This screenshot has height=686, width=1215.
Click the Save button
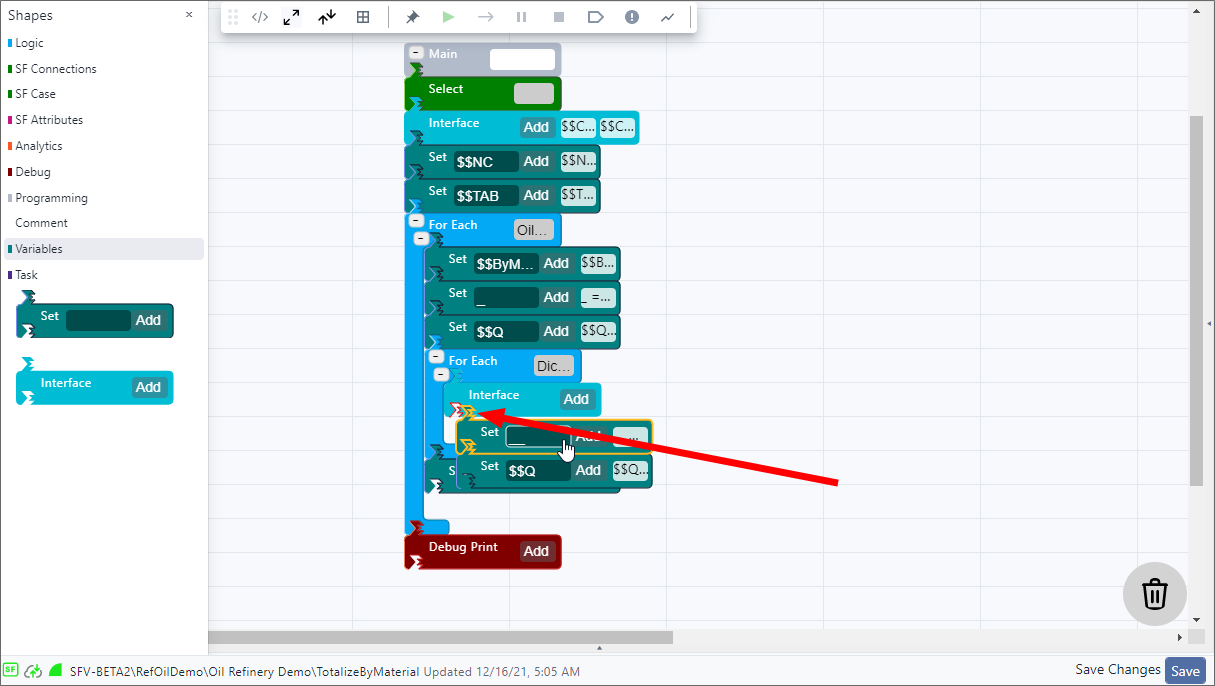1185,671
